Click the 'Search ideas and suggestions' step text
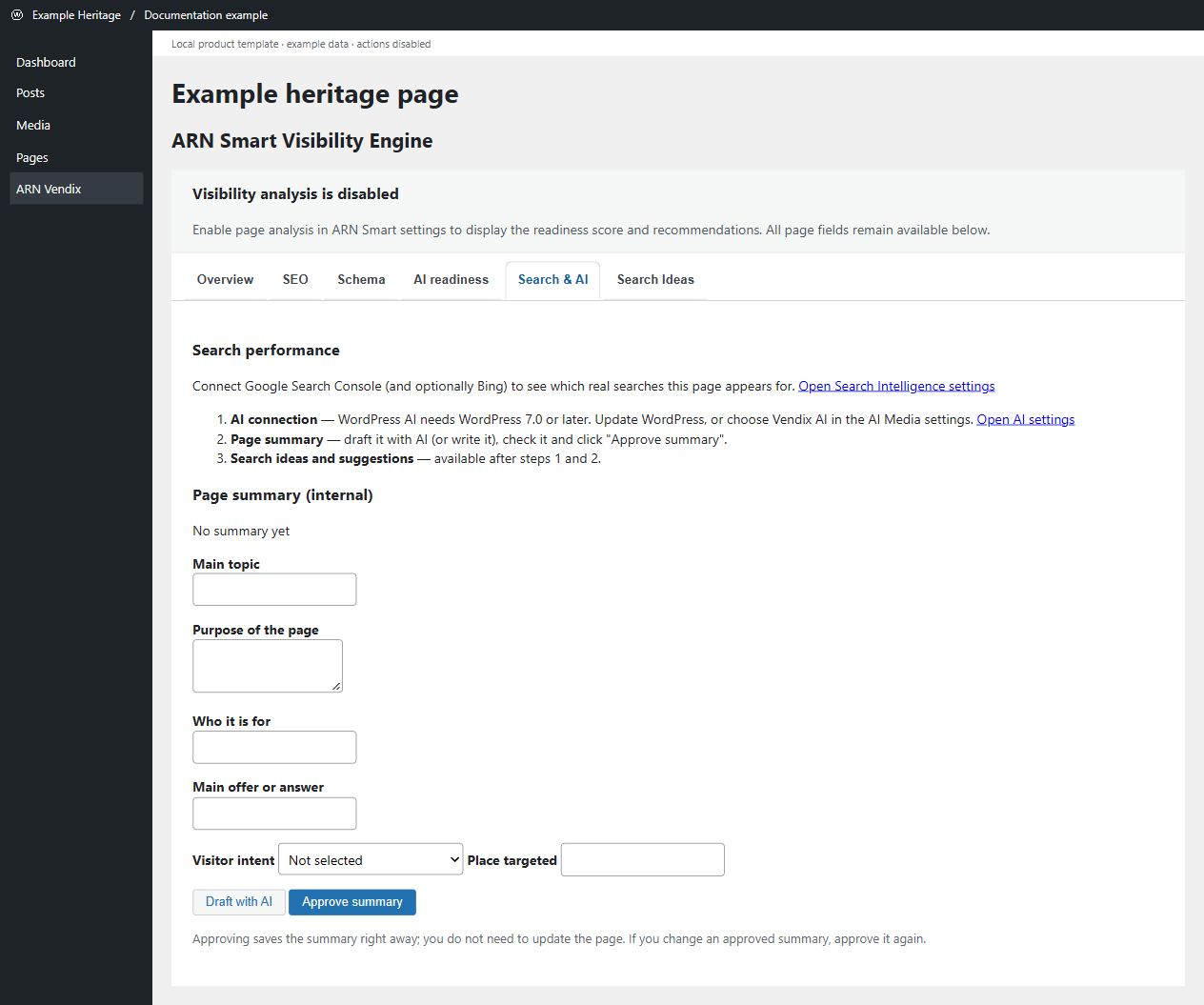Viewport: 1204px width, 1005px height. 322,458
